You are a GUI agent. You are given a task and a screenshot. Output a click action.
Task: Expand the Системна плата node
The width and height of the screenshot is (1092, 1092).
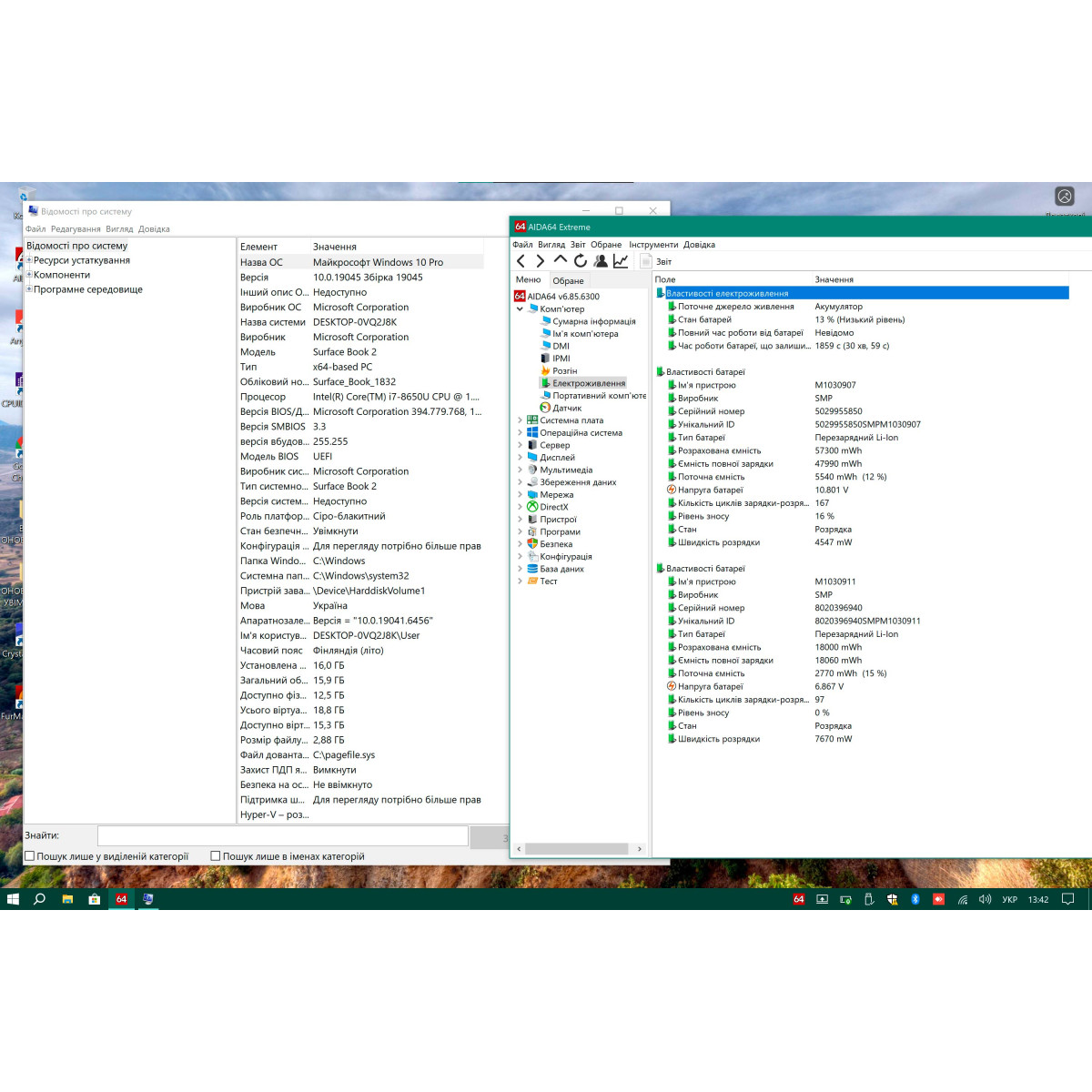[x=520, y=420]
